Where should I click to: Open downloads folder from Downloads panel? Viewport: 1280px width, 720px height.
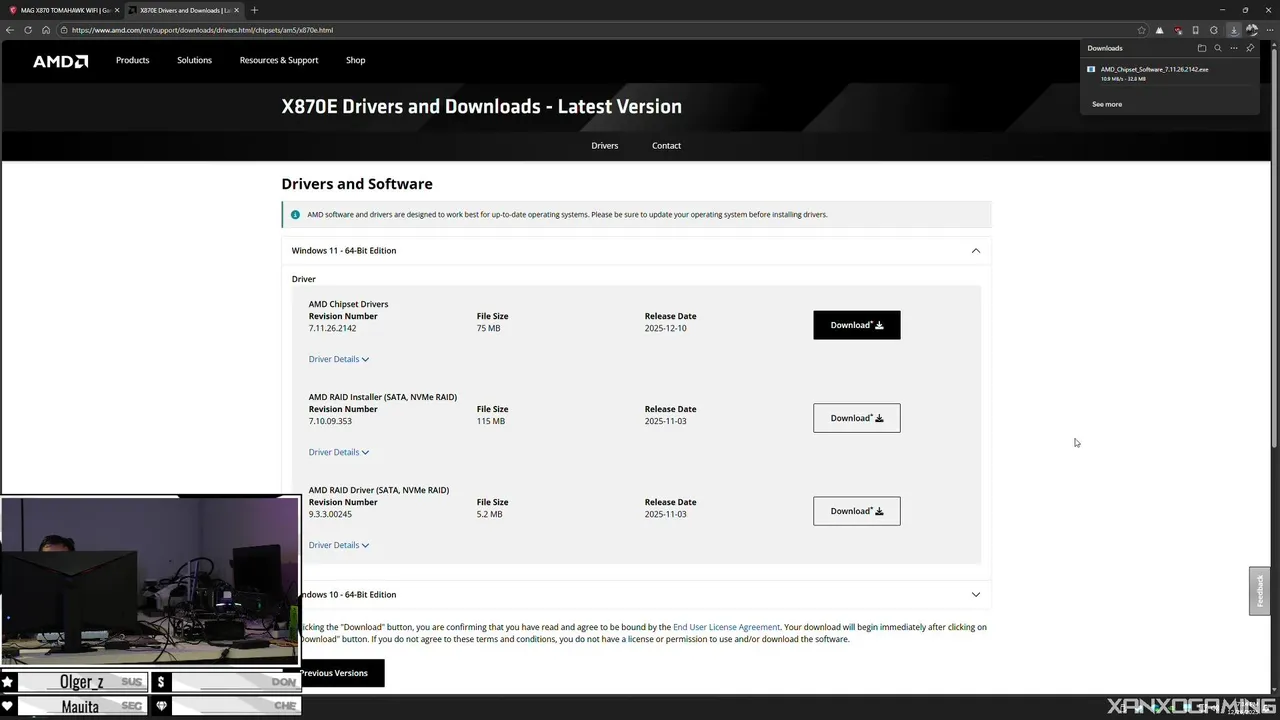click(1202, 48)
